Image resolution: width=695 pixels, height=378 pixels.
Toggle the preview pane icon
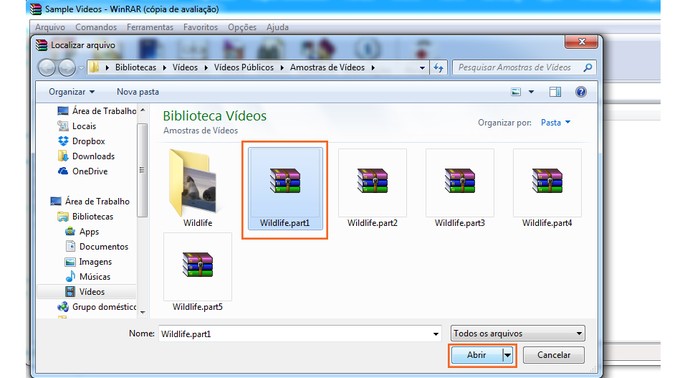point(555,92)
